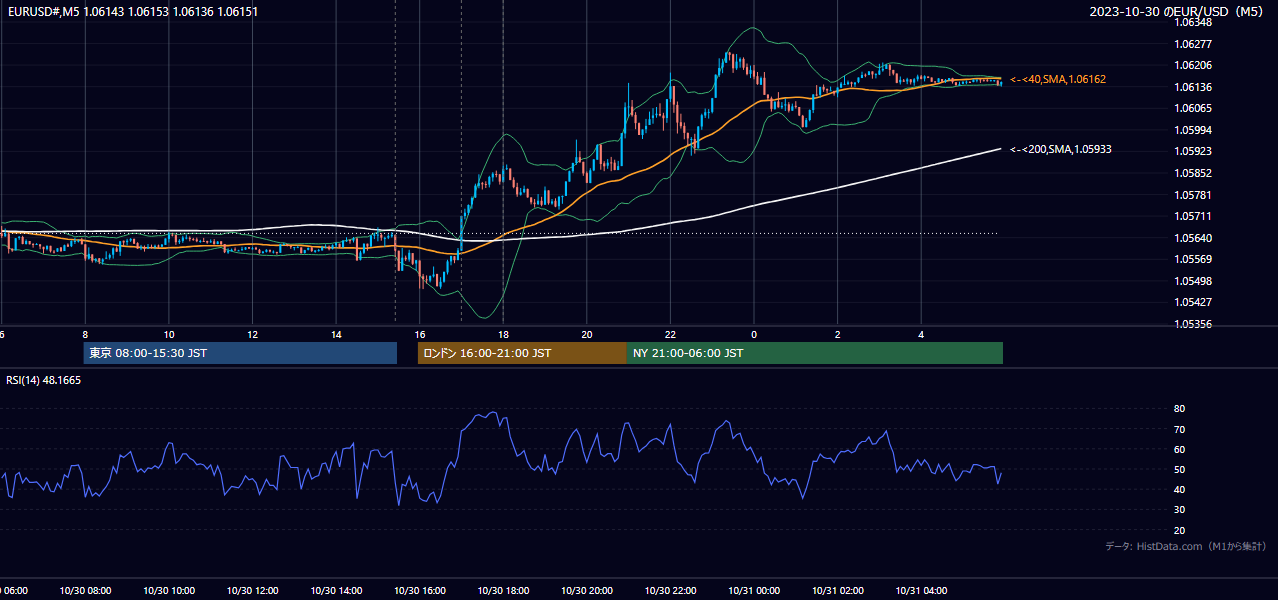The width and height of the screenshot is (1278, 600).
Task: Click price axis label 1.06277
Action: coord(1192,44)
